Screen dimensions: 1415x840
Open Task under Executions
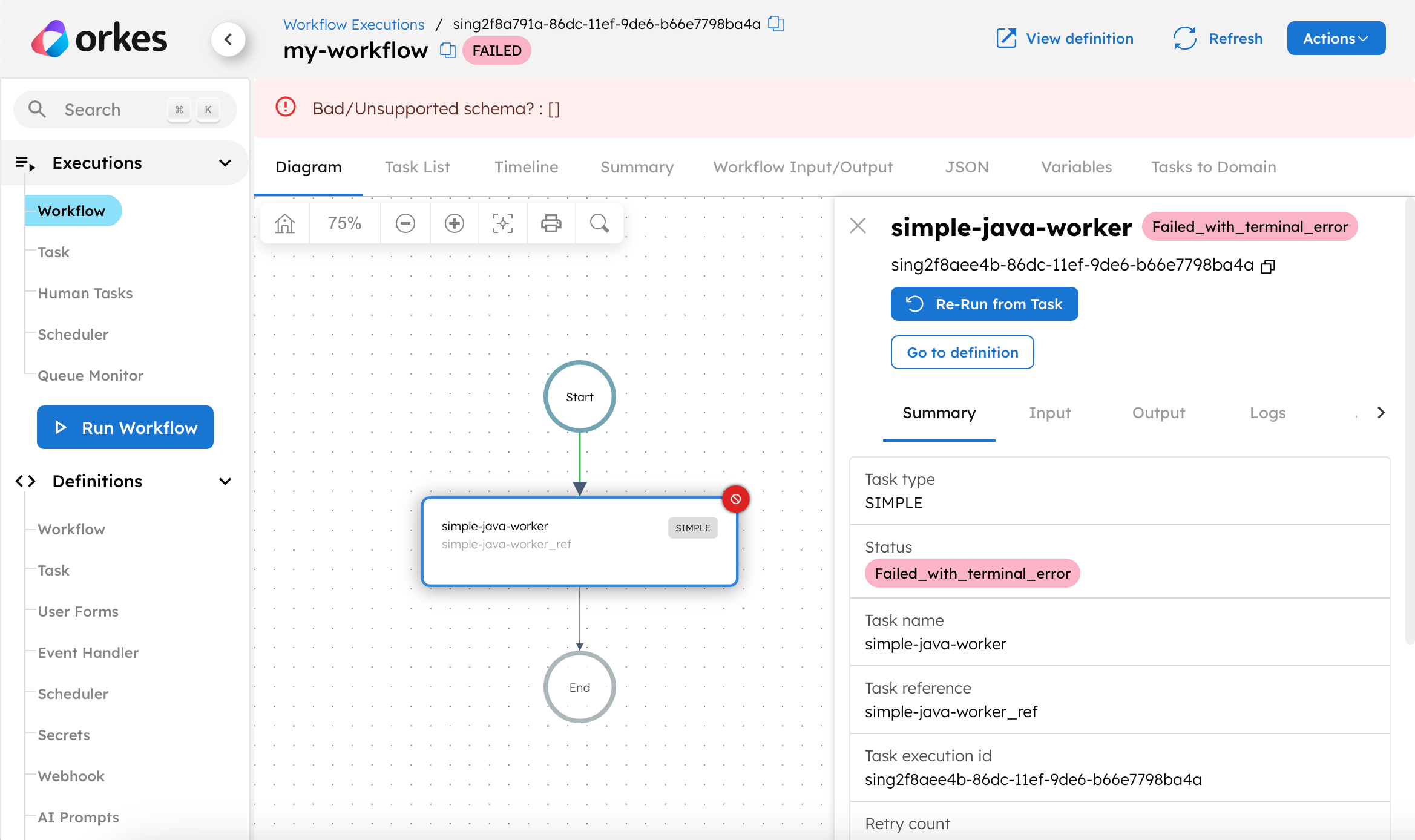(53, 252)
